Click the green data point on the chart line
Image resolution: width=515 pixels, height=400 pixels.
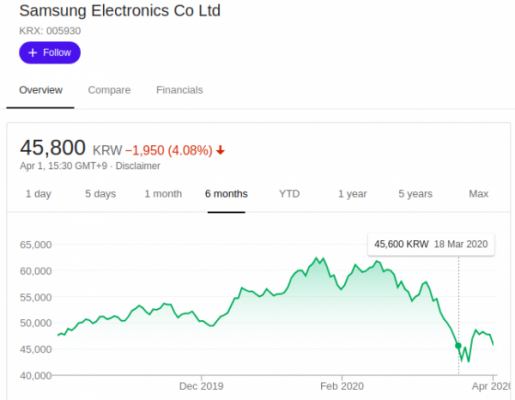(458, 346)
